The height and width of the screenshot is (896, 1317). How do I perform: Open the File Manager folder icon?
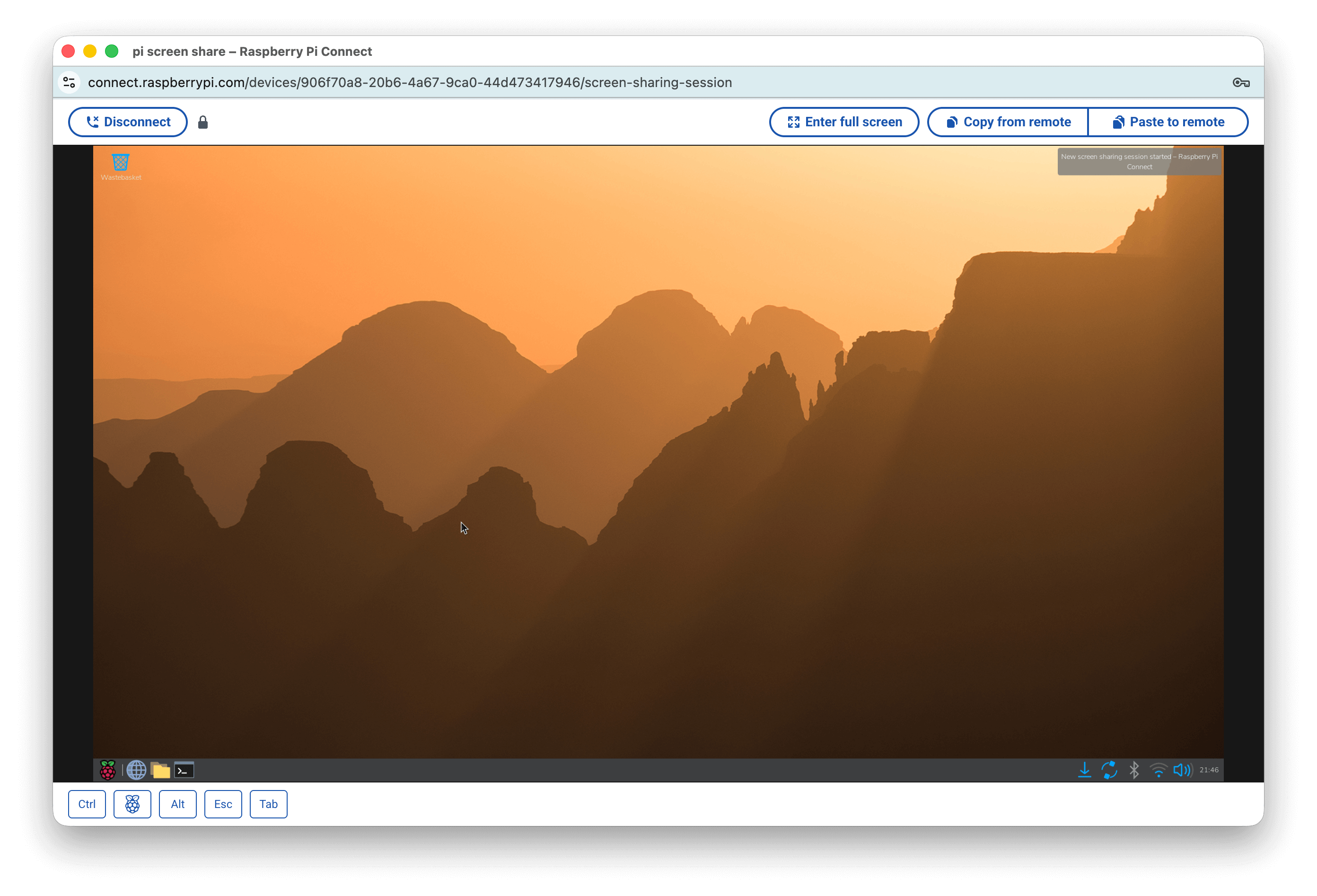coord(160,770)
